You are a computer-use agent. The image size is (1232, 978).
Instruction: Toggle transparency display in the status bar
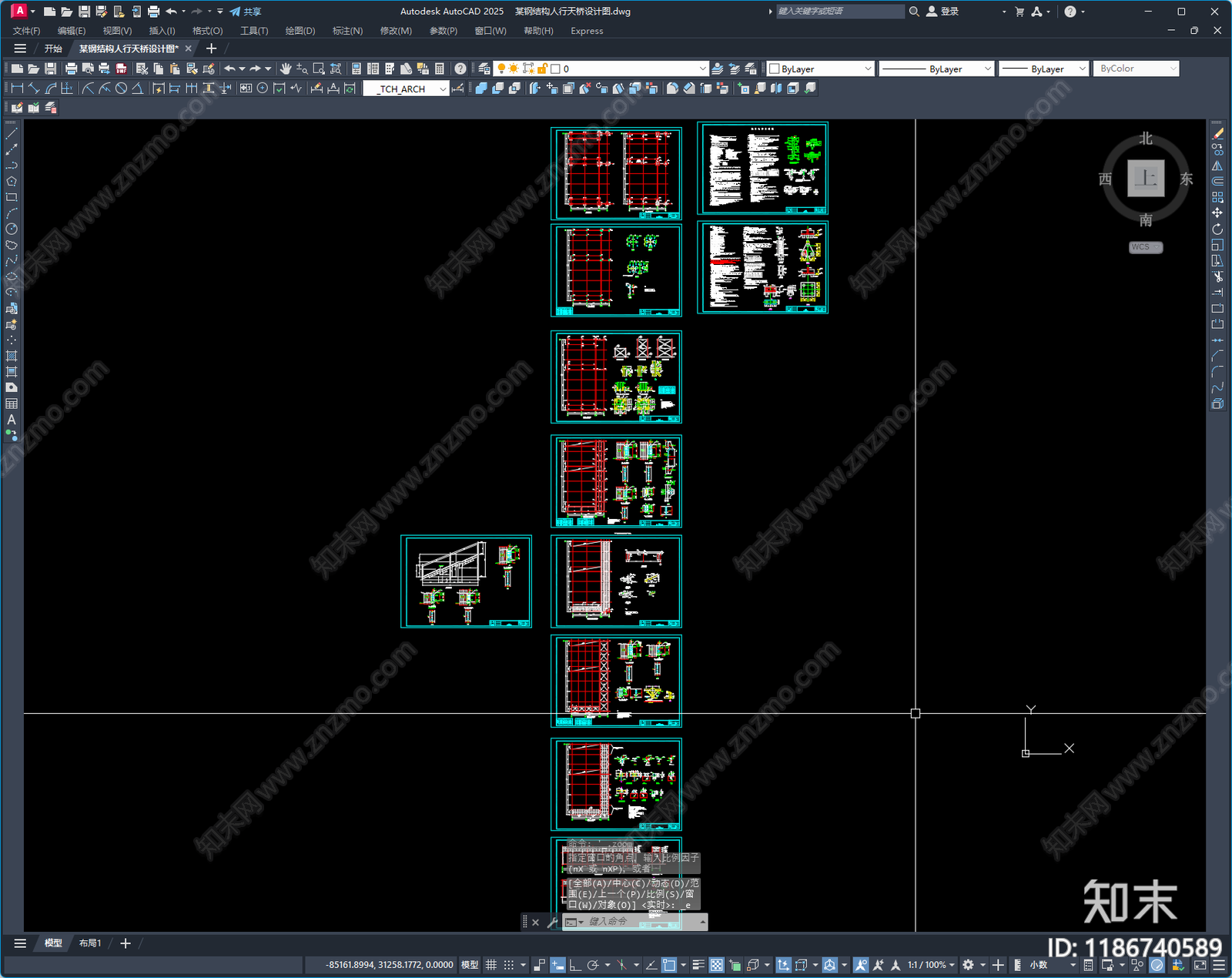click(716, 965)
